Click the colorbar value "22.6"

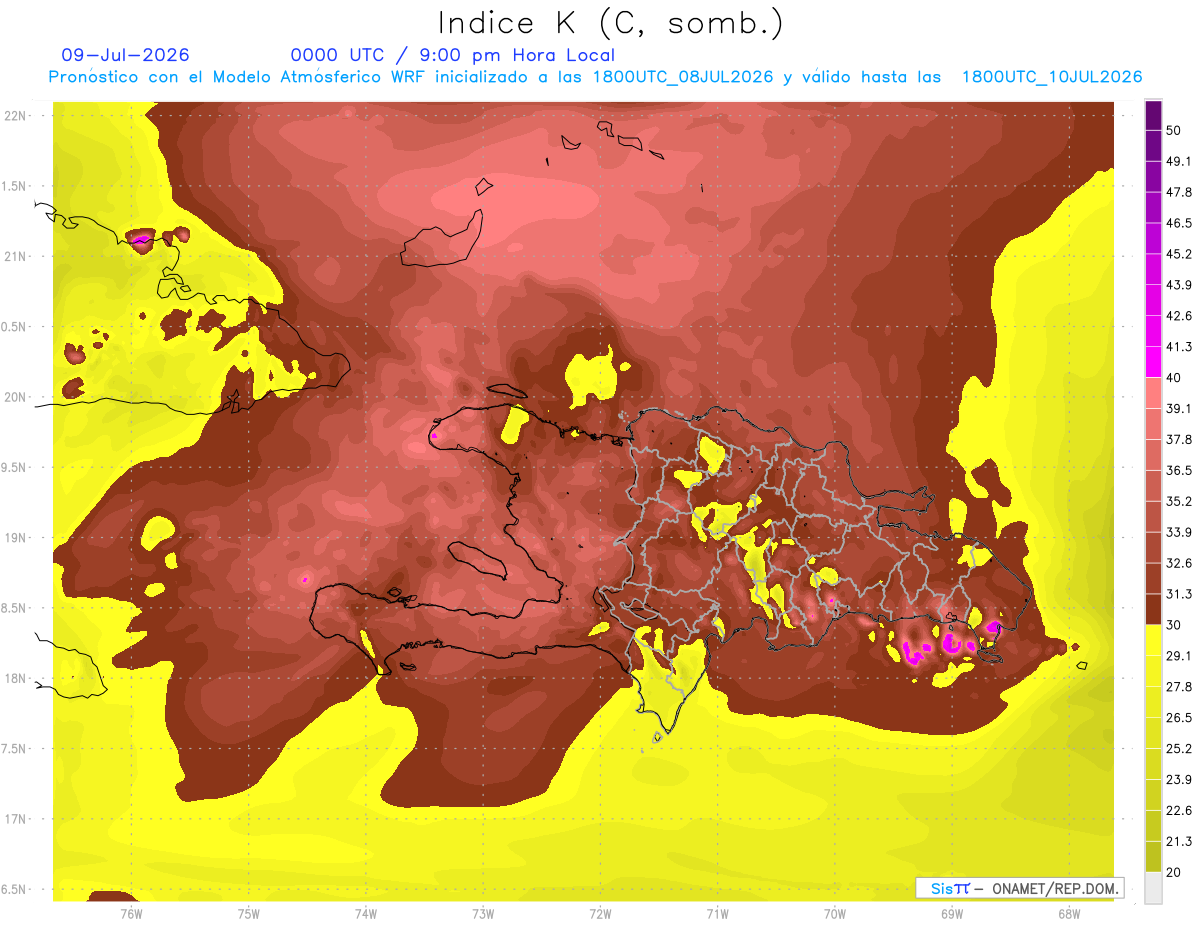(1179, 810)
